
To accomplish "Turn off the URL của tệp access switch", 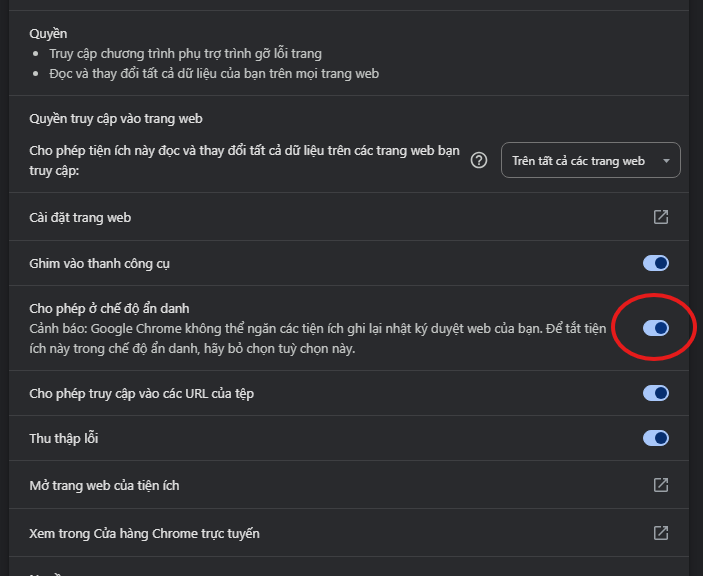I will point(655,393).
